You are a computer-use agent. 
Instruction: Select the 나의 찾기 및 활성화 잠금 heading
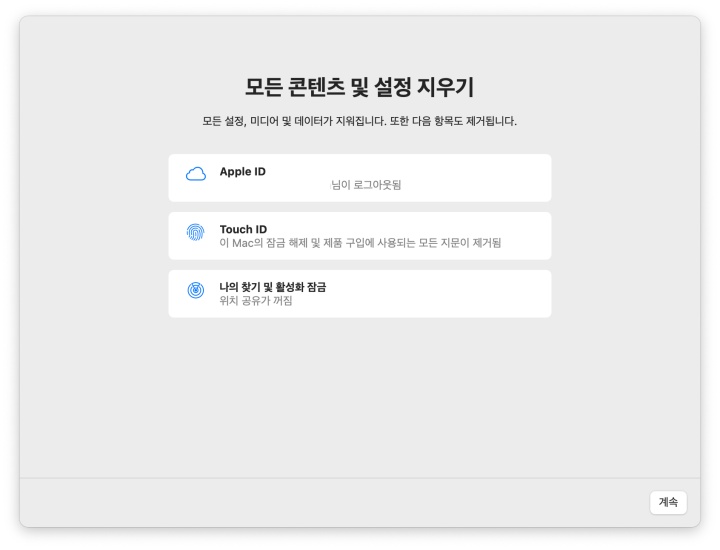coord(273,287)
